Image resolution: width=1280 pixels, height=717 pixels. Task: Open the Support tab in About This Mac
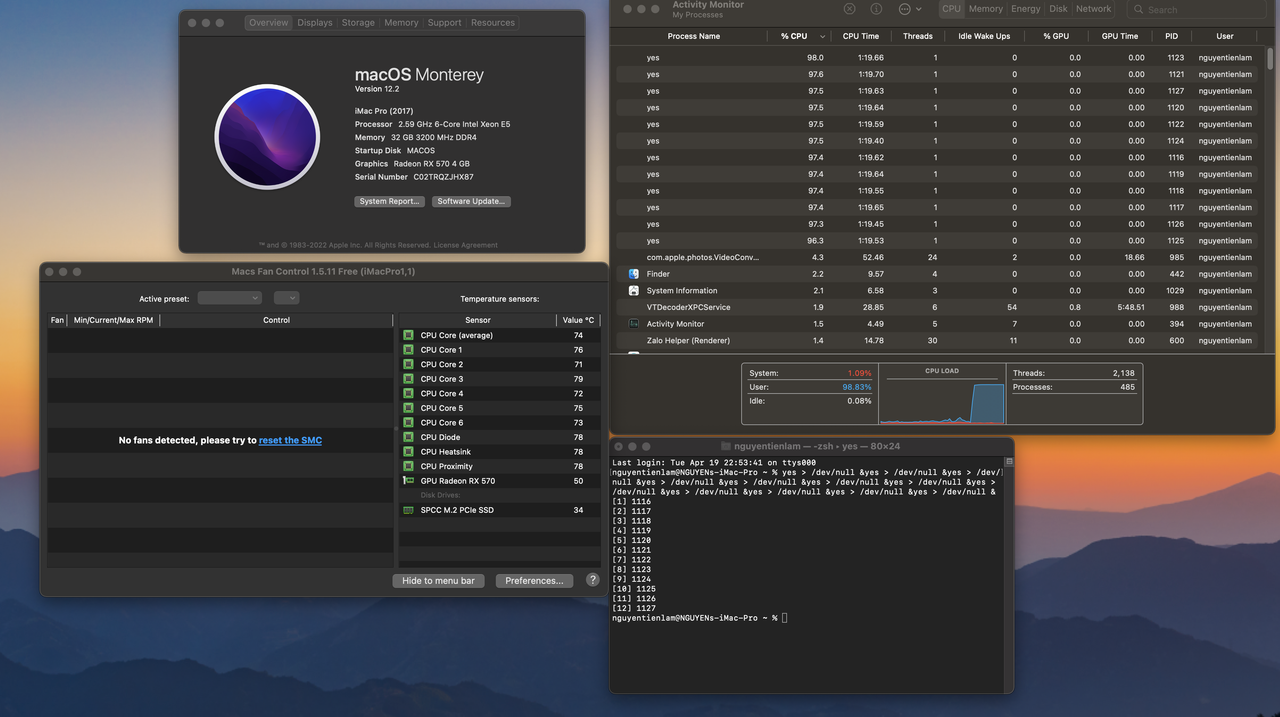tap(444, 23)
